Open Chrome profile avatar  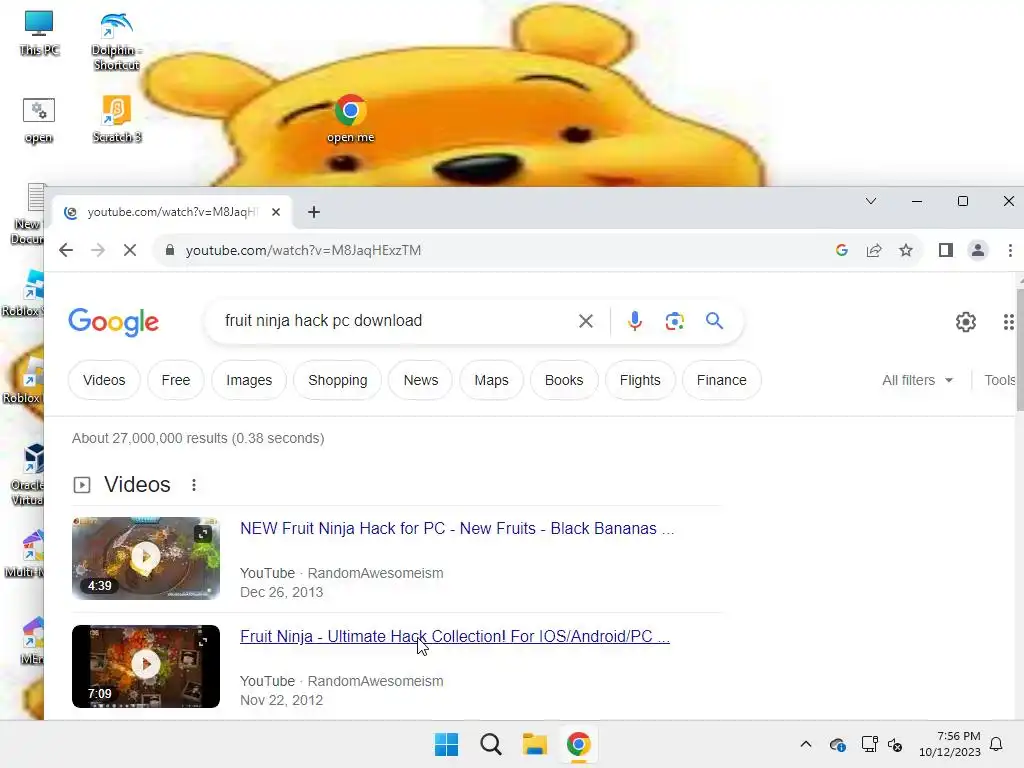pos(978,250)
